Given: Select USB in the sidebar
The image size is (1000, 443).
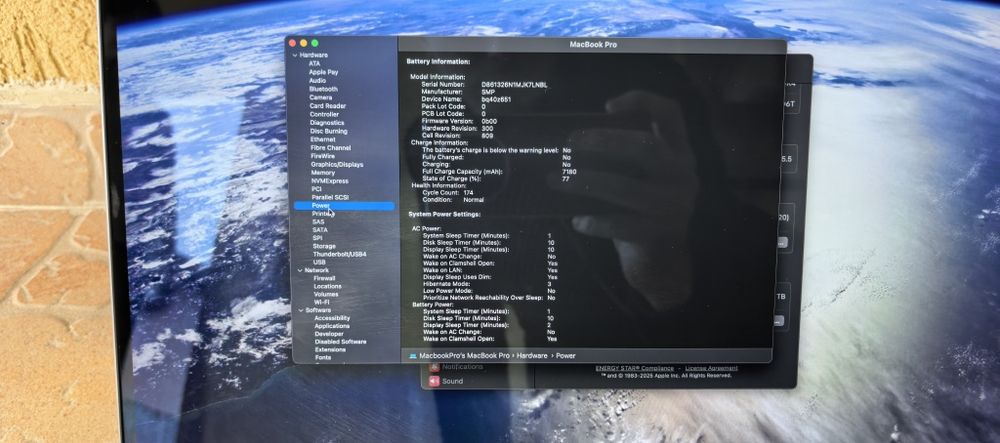Looking at the screenshot, I should click(x=320, y=262).
